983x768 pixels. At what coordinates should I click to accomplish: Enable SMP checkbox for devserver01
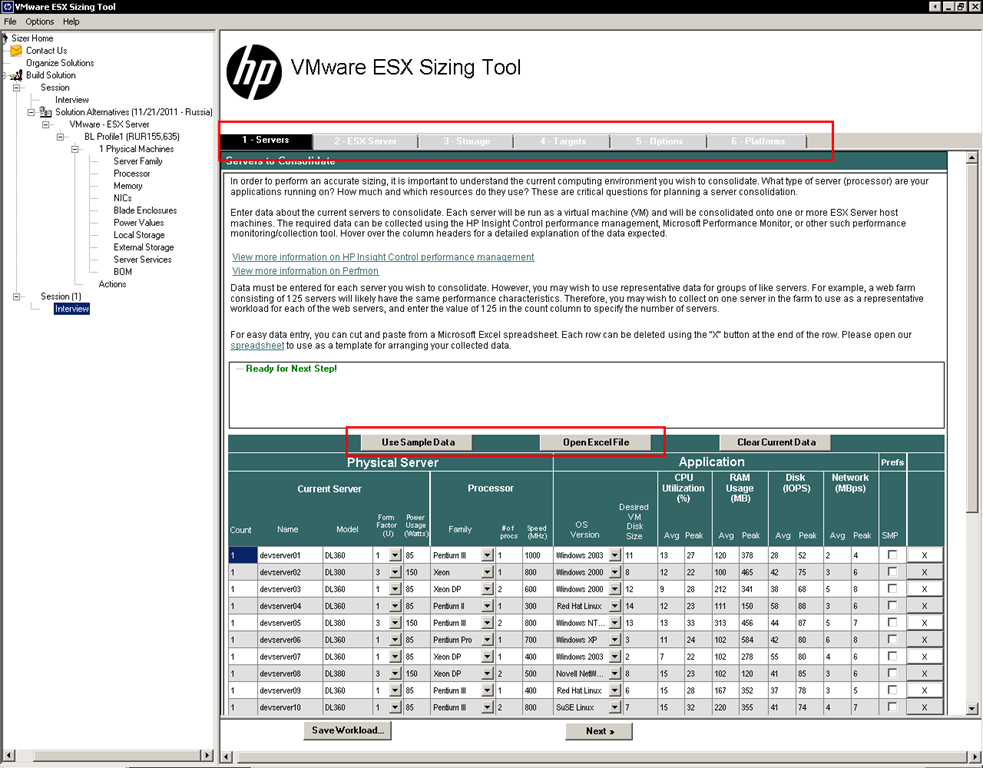(x=892, y=555)
